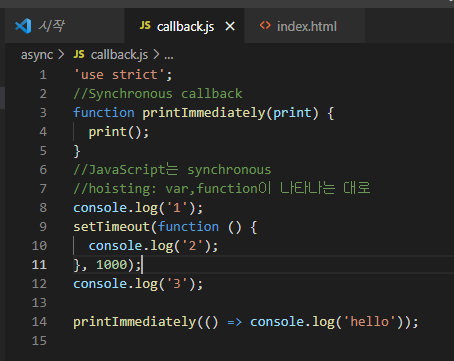The image size is (454, 361).
Task: Click line number 9 in the gutter
Action: [x=43, y=227]
